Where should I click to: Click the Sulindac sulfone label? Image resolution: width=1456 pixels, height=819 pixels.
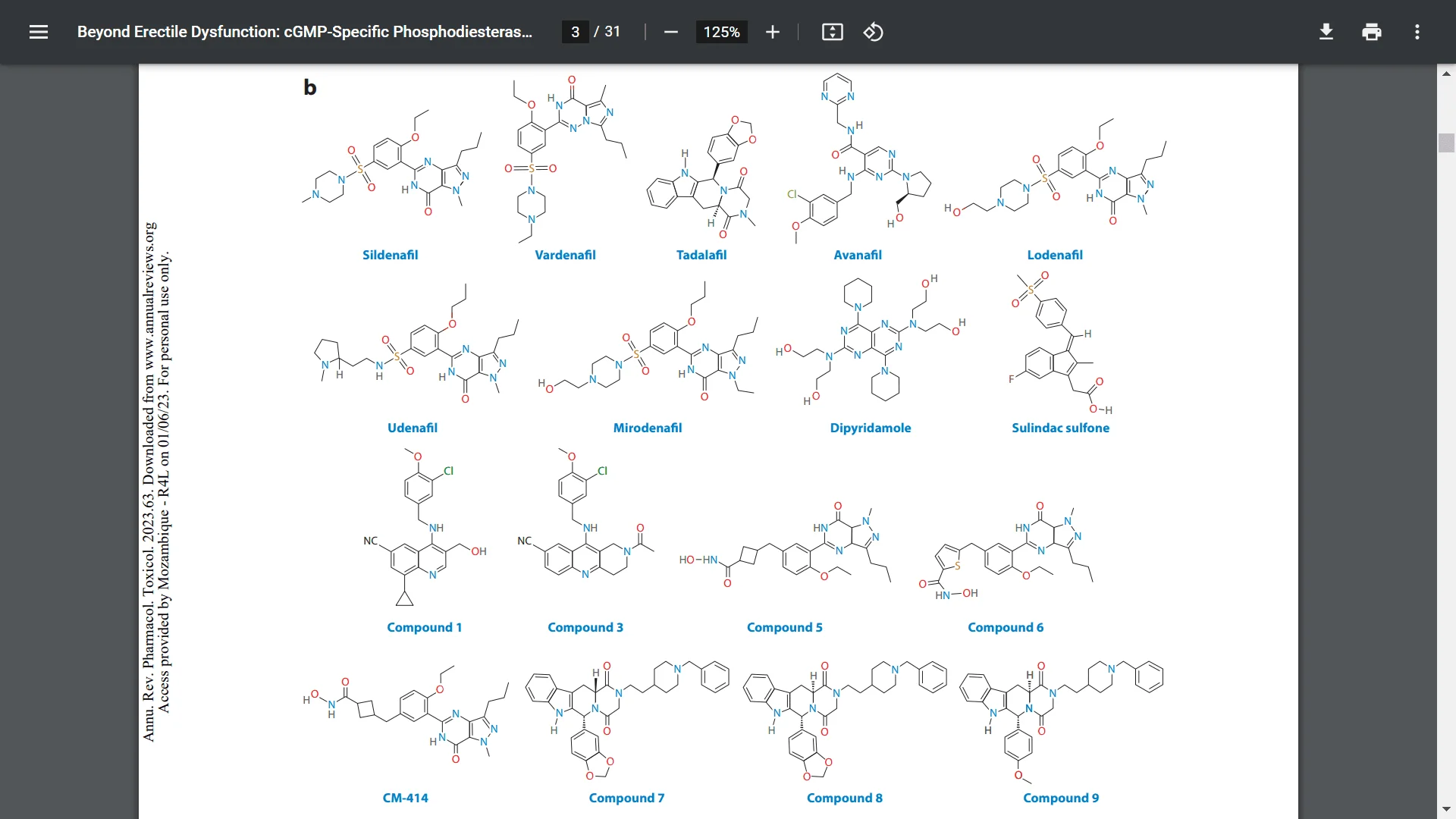[x=1060, y=428]
